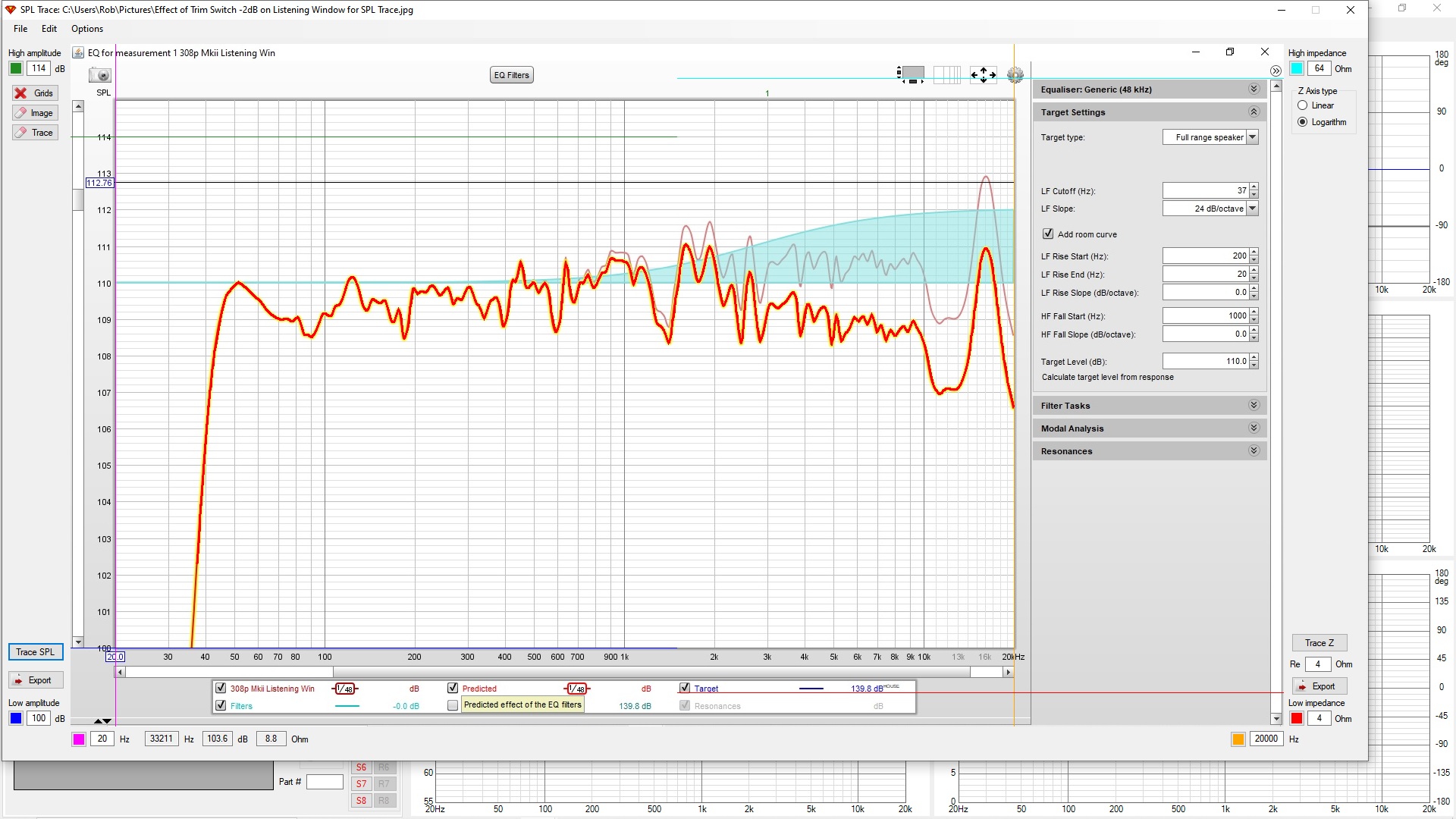
Task: Click the magenta low frequency color swatch
Action: pyautogui.click(x=79, y=739)
